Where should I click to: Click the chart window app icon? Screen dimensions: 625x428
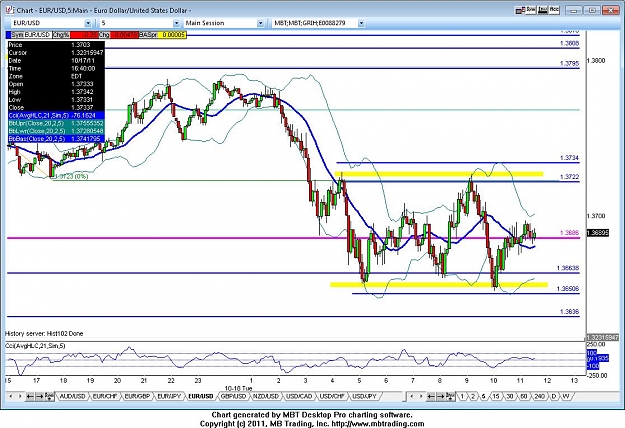pos(10,10)
